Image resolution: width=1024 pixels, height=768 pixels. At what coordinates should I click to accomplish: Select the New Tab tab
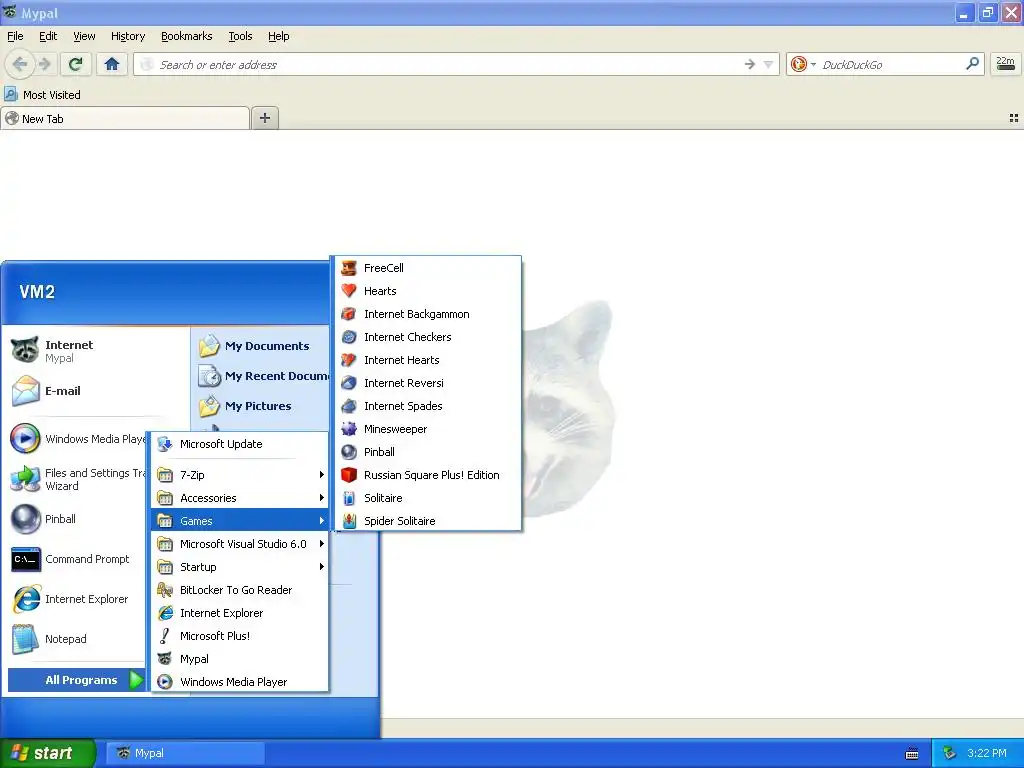point(125,118)
